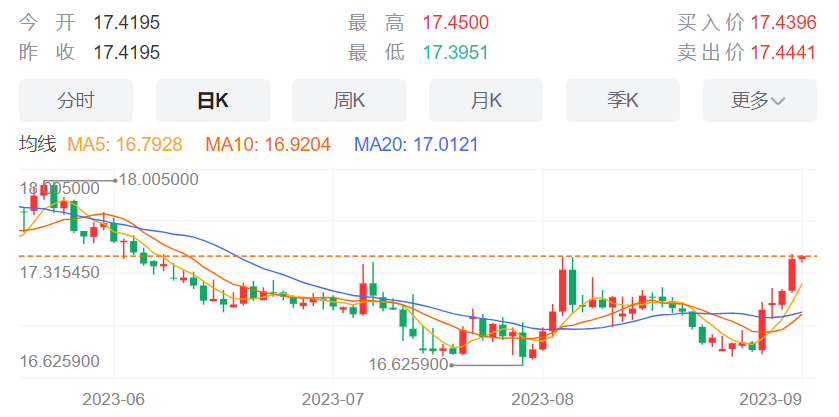The image size is (839, 417).
Task: Click the 2023-08 date axis label
Action: (543, 399)
